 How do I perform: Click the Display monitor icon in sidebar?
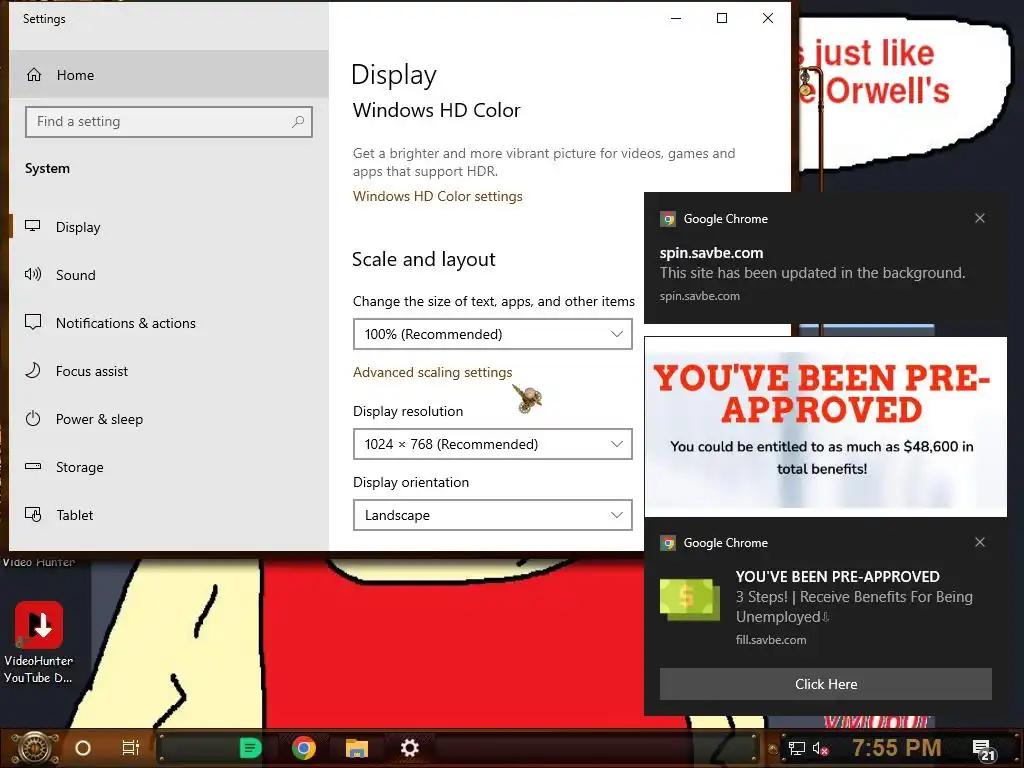coord(33,226)
